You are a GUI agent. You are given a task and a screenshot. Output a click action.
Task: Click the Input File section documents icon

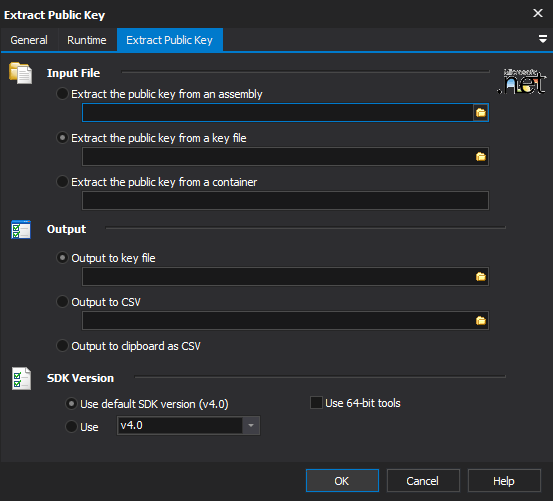click(x=20, y=73)
